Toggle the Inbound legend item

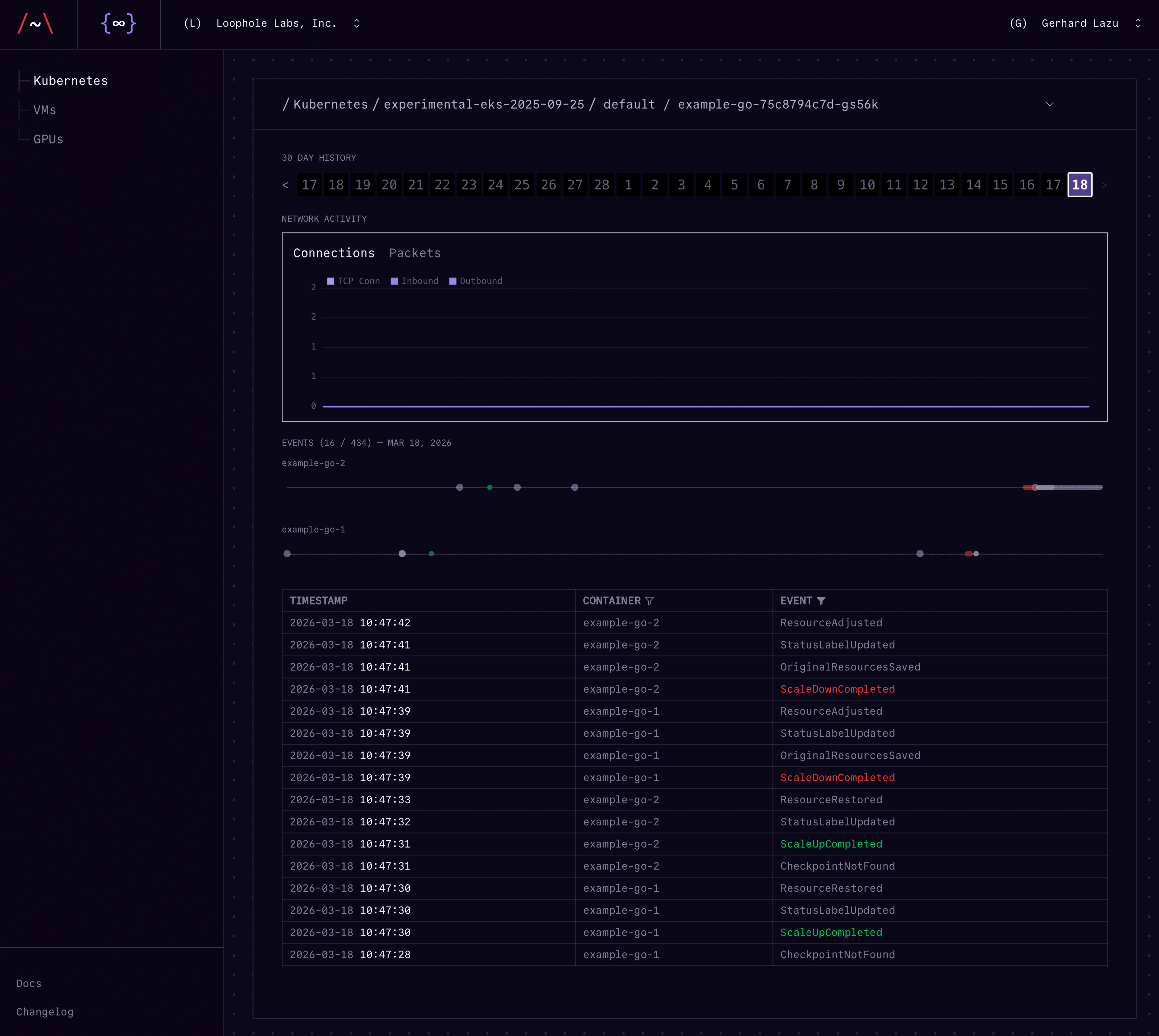(415, 281)
